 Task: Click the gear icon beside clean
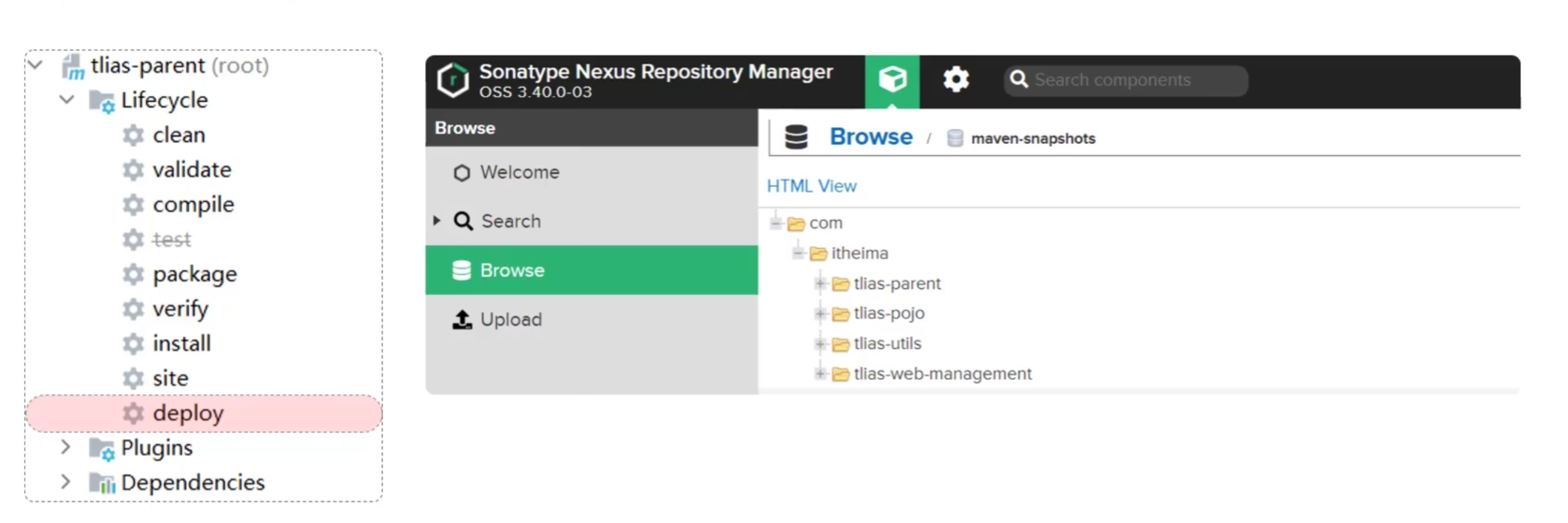pos(133,135)
